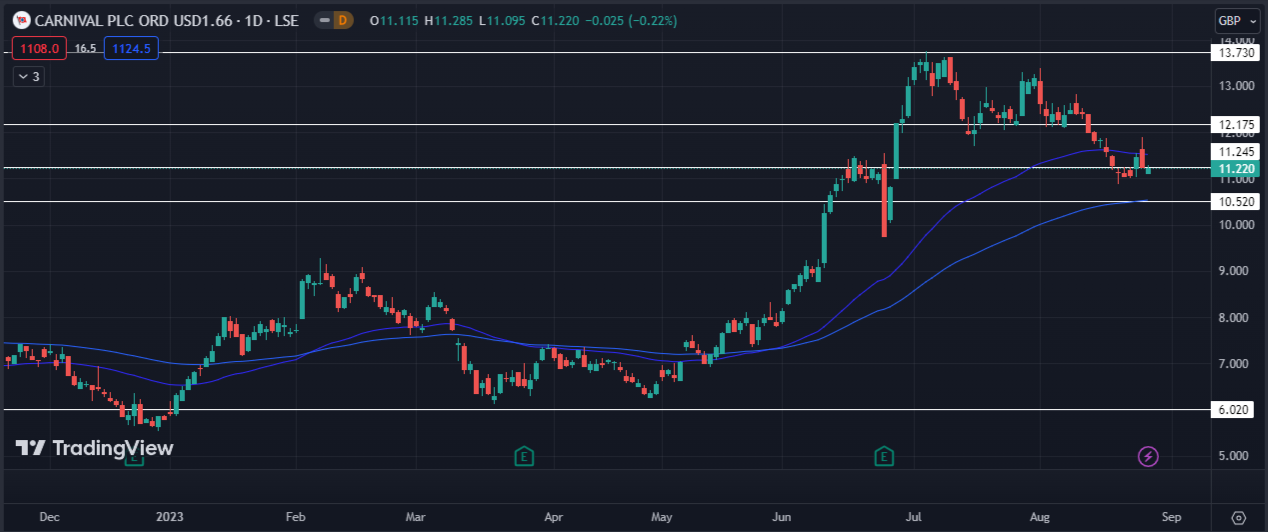Click the Feb label on time axis
1268x532 pixels.
(295, 517)
